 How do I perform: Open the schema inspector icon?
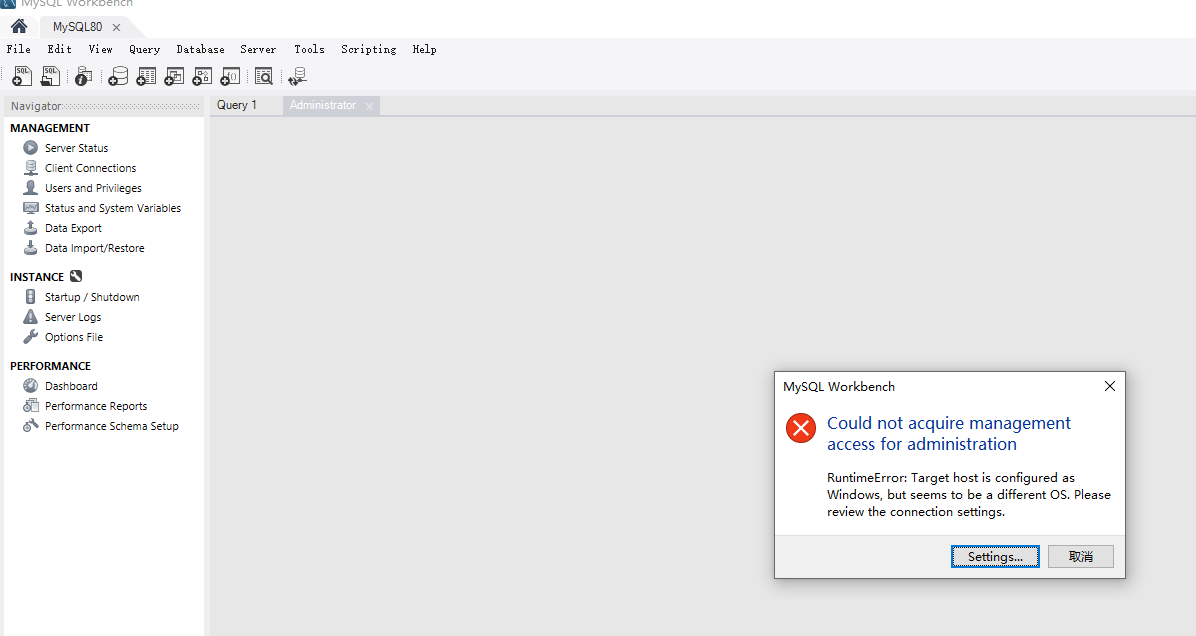pos(84,76)
